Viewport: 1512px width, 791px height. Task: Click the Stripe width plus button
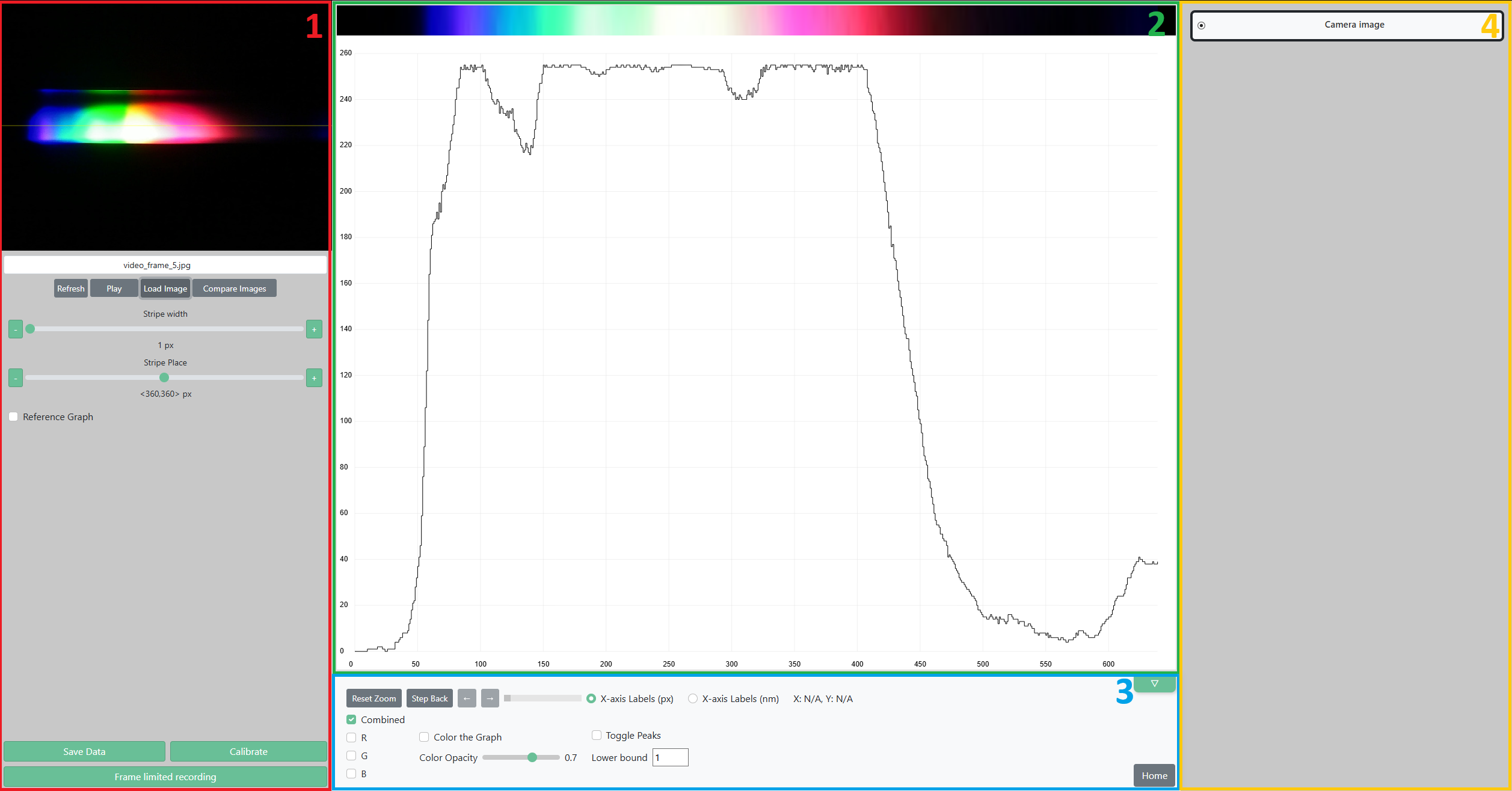pos(314,329)
